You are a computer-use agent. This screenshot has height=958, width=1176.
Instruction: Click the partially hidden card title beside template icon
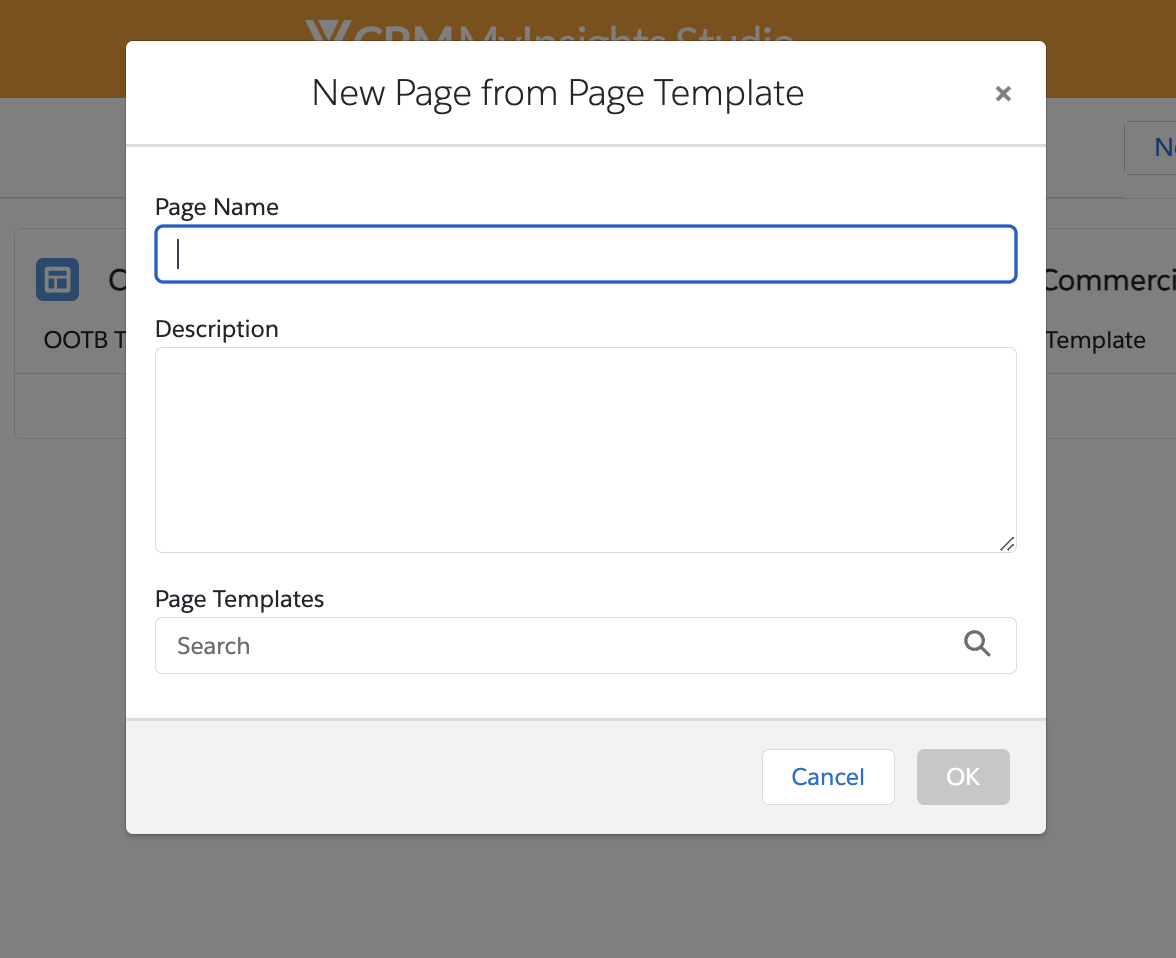pos(117,281)
